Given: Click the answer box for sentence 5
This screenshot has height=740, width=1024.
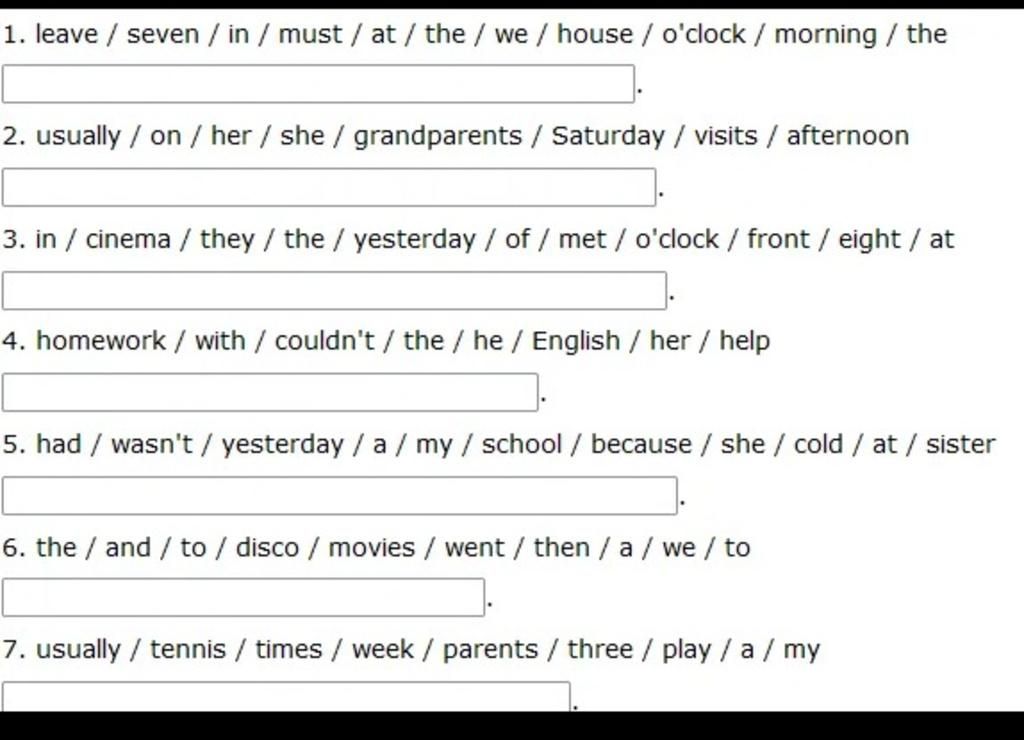Looking at the screenshot, I should tap(340, 496).
